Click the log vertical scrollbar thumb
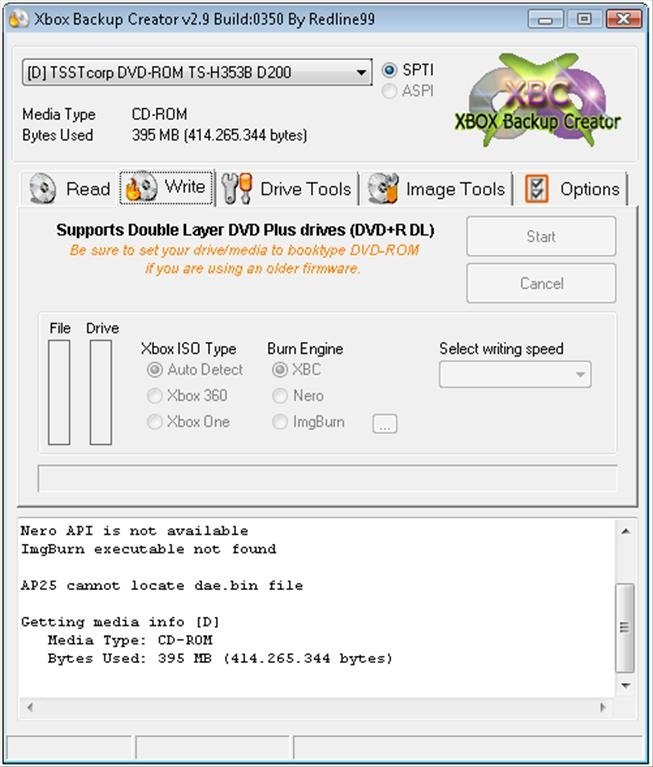Image resolution: width=653 pixels, height=767 pixels. [x=625, y=628]
